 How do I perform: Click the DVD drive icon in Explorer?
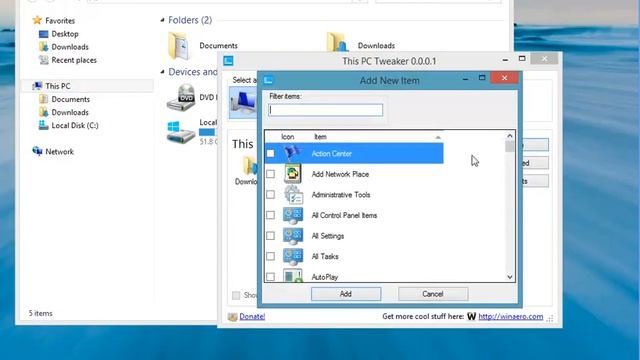[x=181, y=97]
